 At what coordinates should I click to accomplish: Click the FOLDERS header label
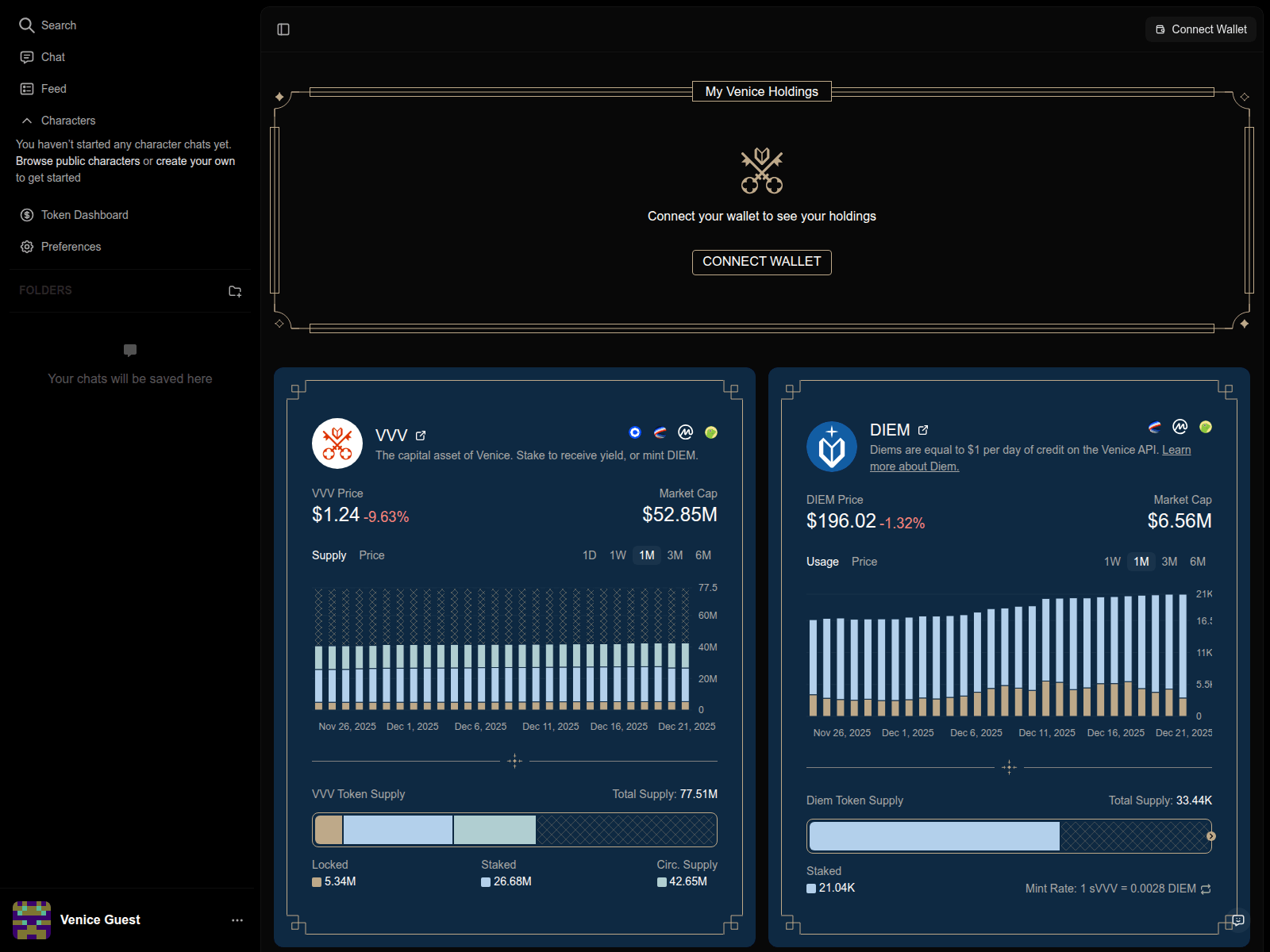(x=45, y=290)
